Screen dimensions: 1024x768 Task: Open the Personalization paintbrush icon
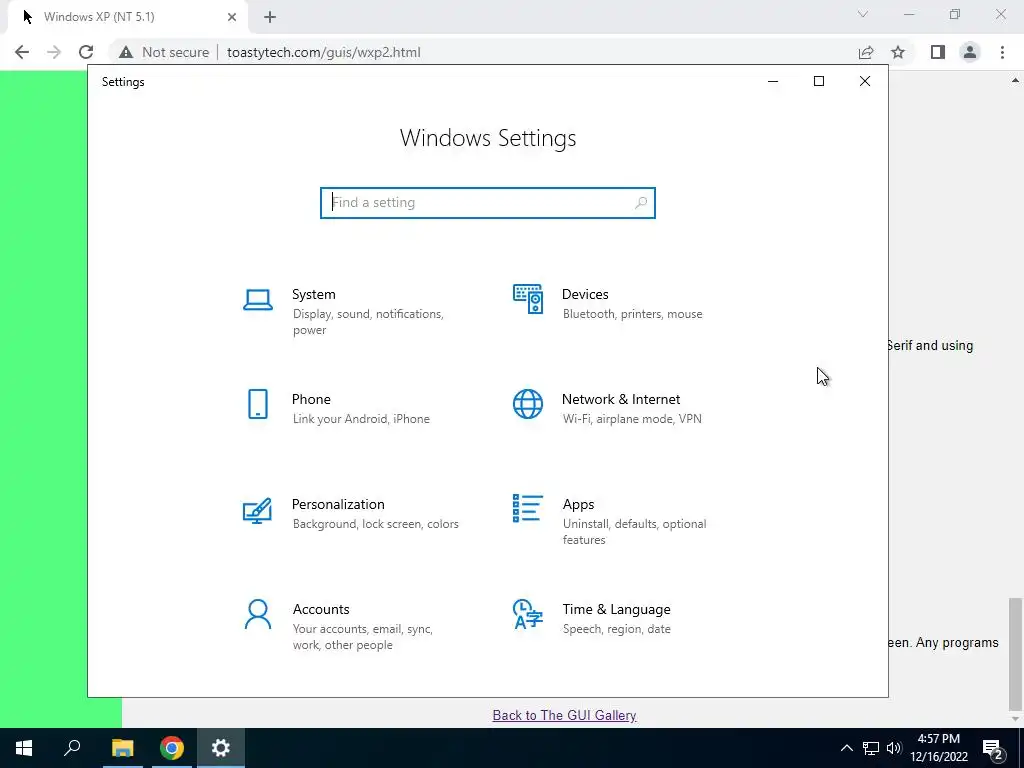(x=257, y=511)
